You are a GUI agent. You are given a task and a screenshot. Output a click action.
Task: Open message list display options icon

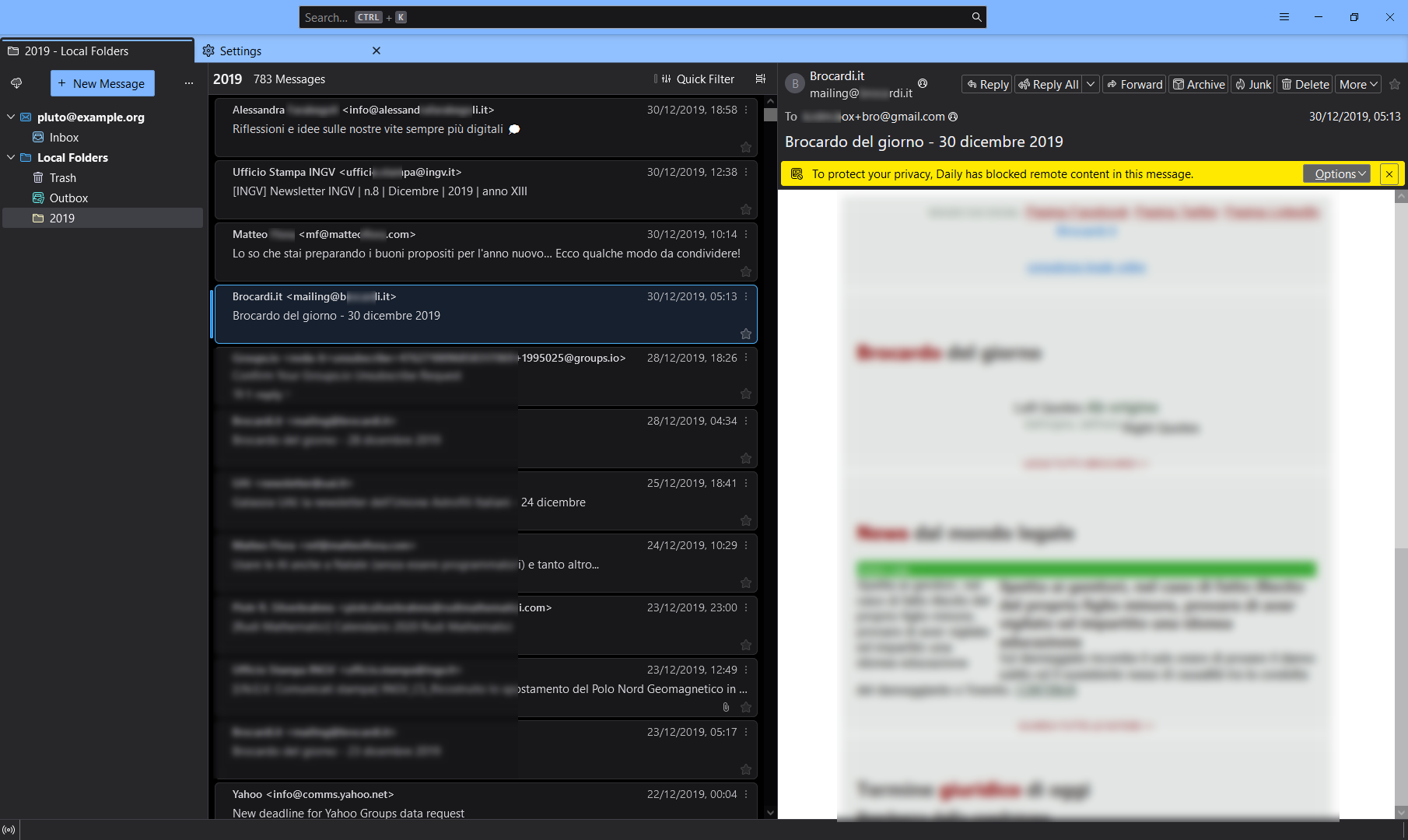tap(761, 79)
